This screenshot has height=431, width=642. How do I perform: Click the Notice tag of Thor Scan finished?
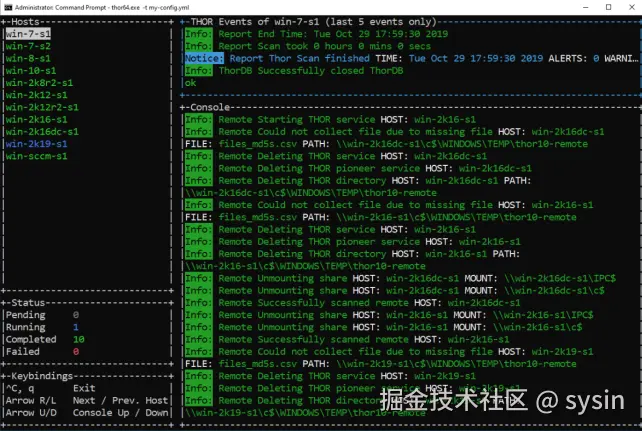coord(204,58)
